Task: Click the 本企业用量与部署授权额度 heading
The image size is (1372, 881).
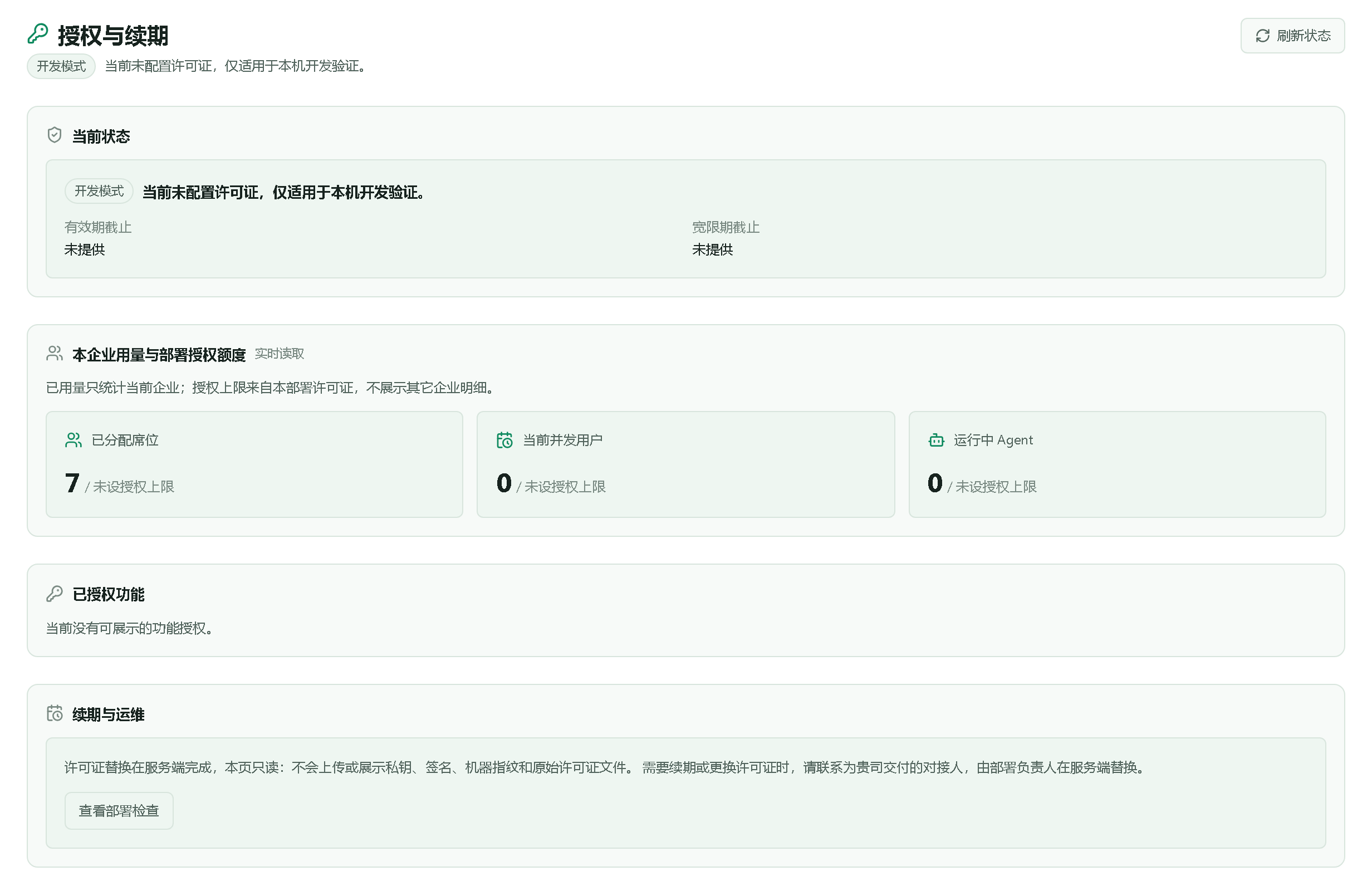Action: click(159, 355)
